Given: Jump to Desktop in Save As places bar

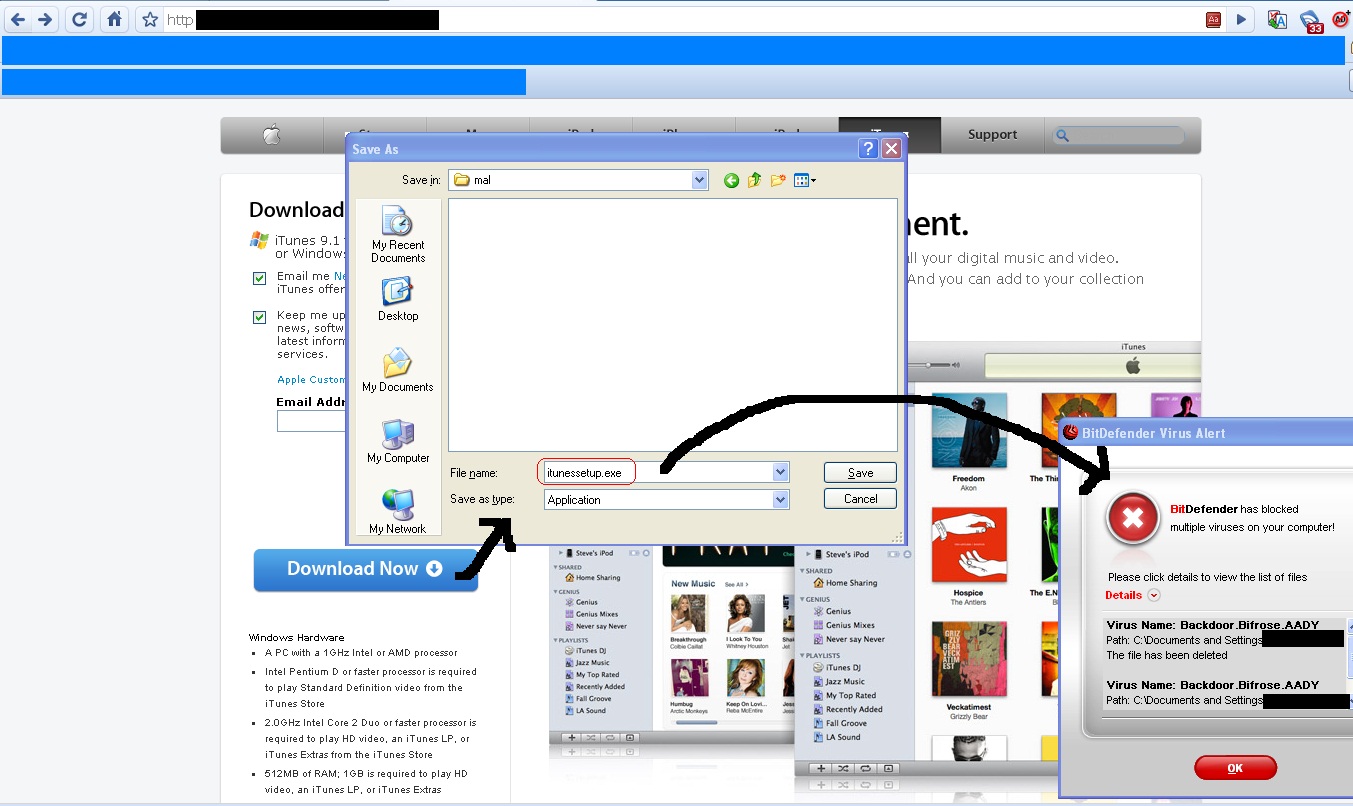Looking at the screenshot, I should (398, 299).
